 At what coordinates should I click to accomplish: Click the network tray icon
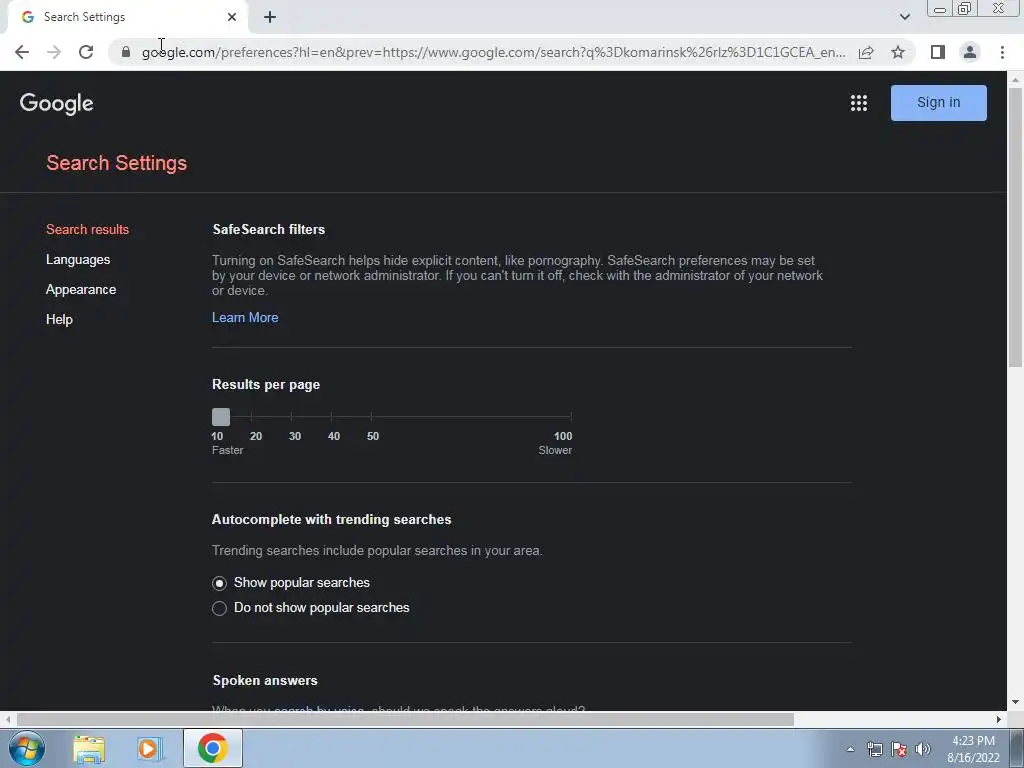[874, 749]
